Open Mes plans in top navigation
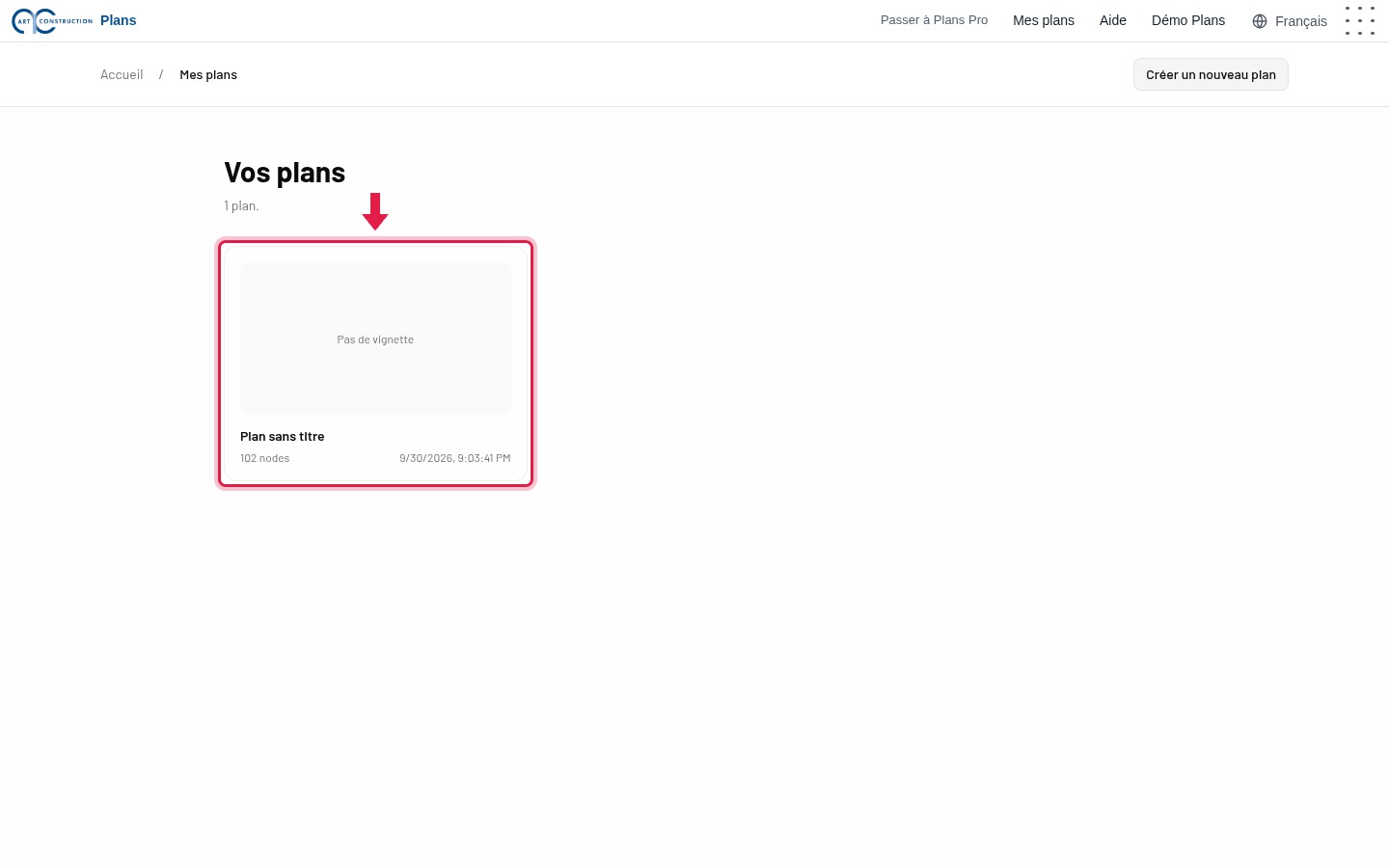Screen dimensions: 1389x868 [1044, 20]
